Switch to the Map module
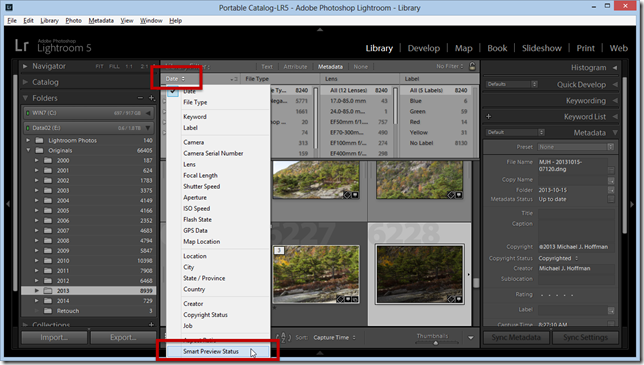The width and height of the screenshot is (644, 365). [463, 48]
